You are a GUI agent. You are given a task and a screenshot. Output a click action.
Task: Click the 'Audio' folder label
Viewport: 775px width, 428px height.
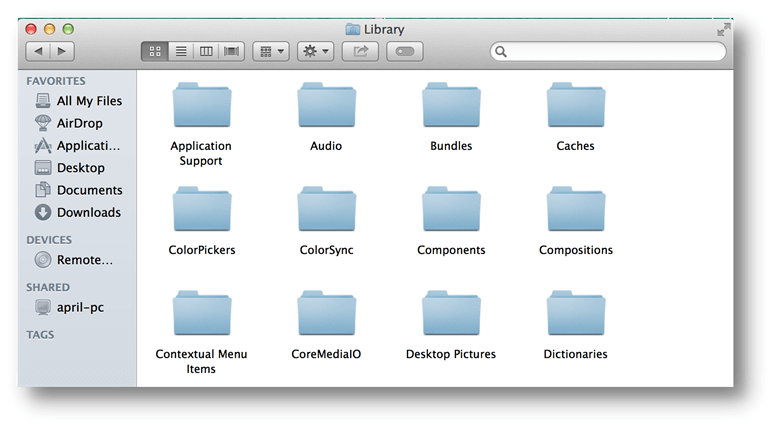click(x=326, y=146)
